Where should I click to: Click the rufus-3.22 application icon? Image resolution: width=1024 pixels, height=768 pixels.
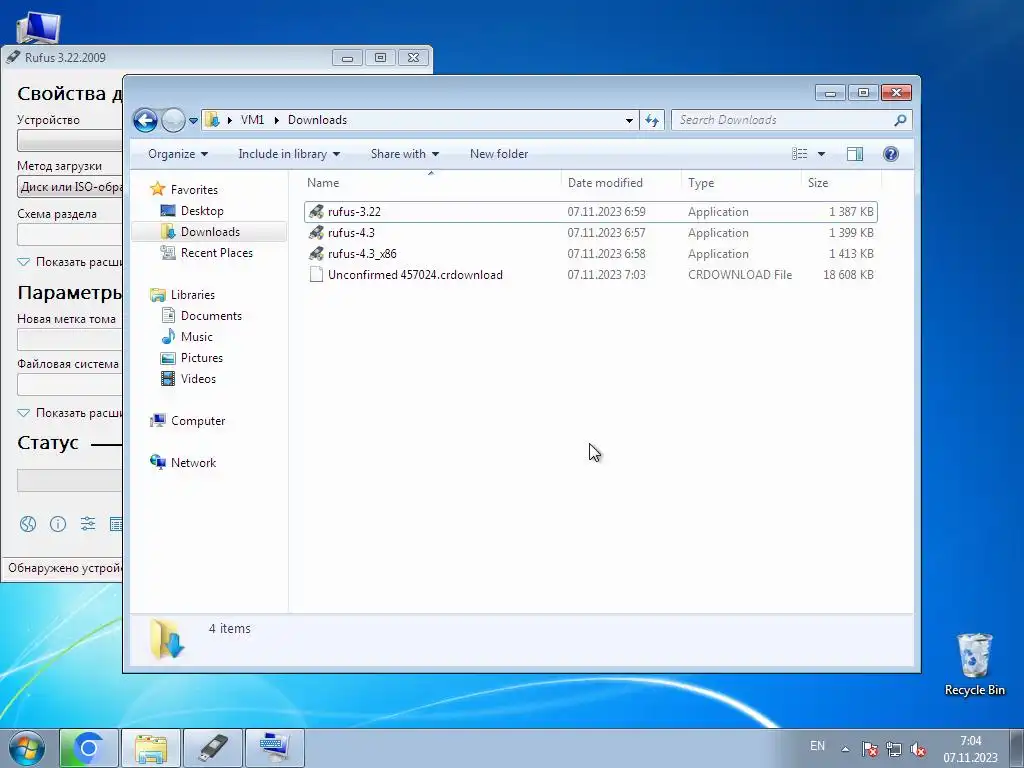316,212
